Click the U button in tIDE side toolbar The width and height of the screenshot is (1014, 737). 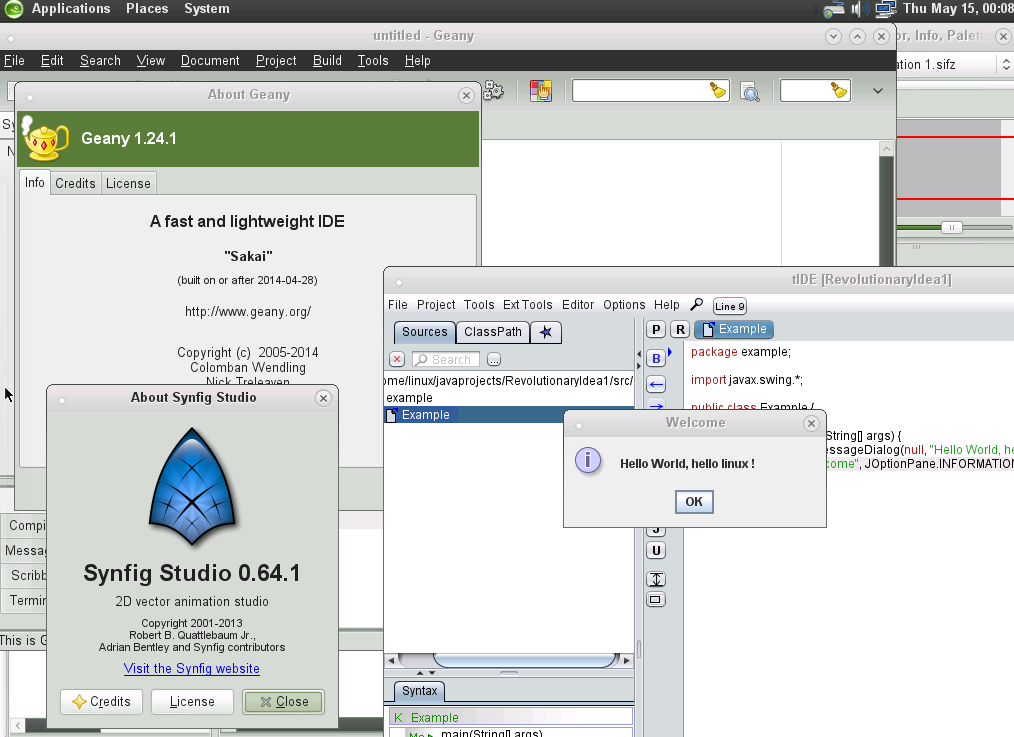656,551
